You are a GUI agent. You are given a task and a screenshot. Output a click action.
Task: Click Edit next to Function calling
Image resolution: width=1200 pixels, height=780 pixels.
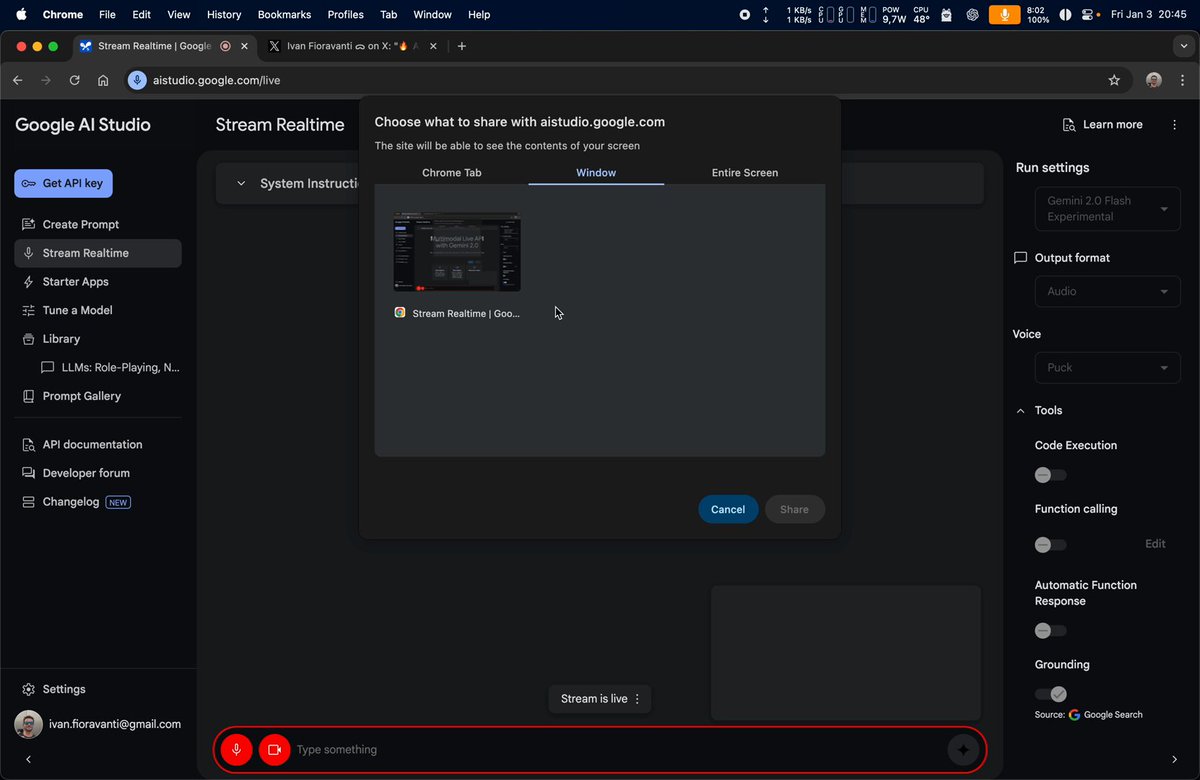[x=1155, y=544]
